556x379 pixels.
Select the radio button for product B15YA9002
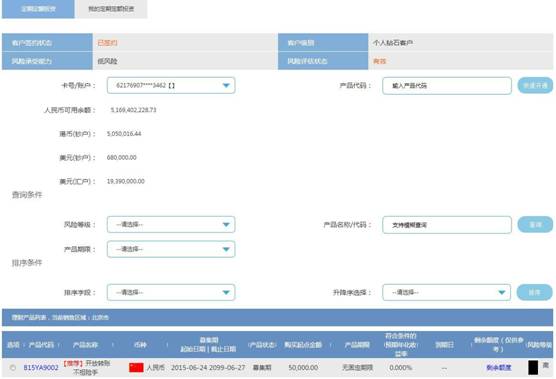point(13,368)
